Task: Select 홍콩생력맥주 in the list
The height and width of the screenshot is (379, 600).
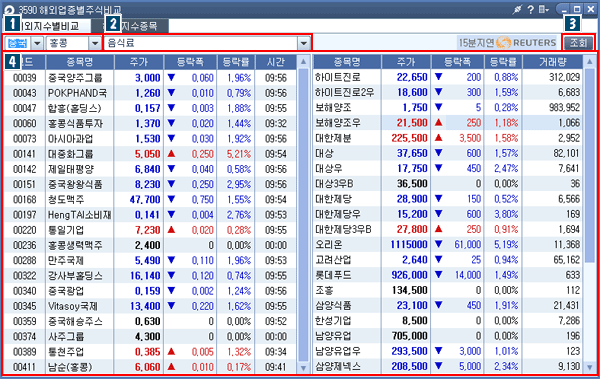Action: pyautogui.click(x=75, y=245)
